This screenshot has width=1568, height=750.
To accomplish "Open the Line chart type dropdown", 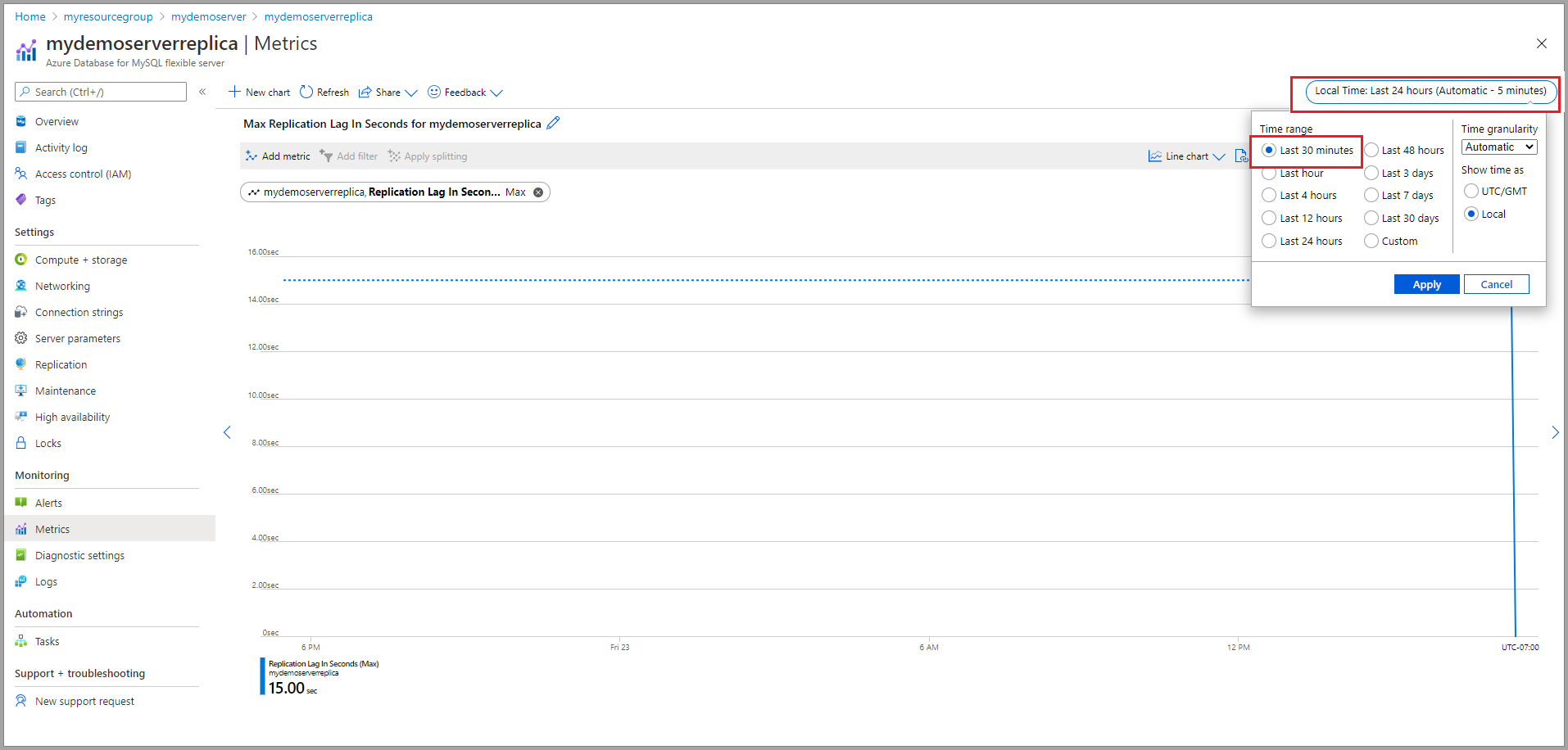I will pyautogui.click(x=1187, y=156).
